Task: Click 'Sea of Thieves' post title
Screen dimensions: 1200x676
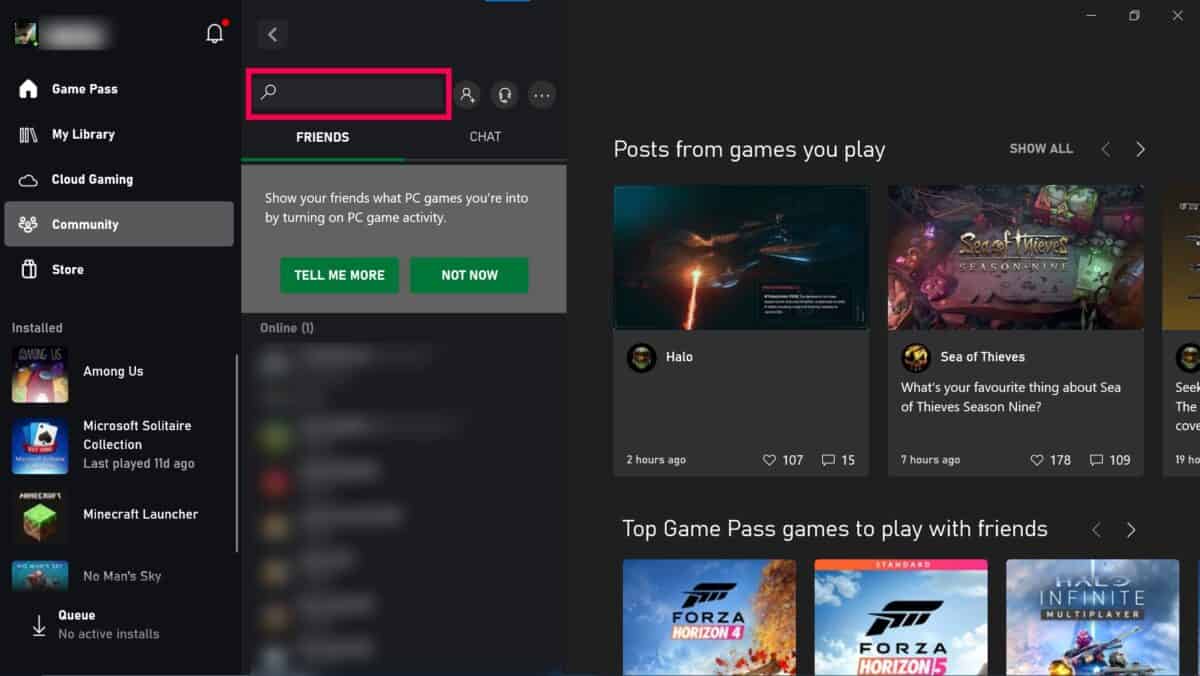Action: pos(982,357)
